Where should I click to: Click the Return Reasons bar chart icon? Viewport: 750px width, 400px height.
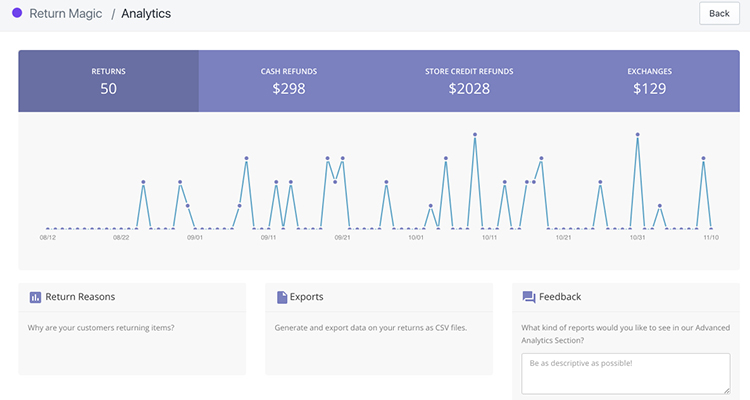(x=35, y=297)
